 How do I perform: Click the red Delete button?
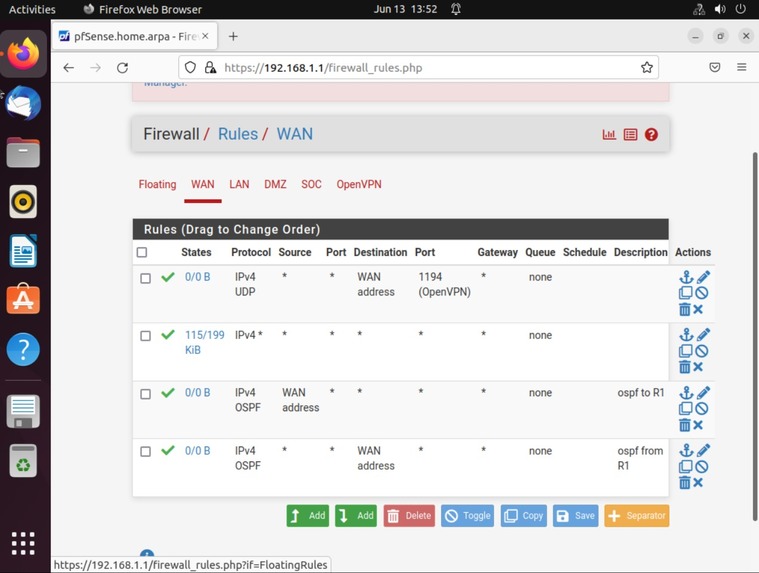coord(410,516)
